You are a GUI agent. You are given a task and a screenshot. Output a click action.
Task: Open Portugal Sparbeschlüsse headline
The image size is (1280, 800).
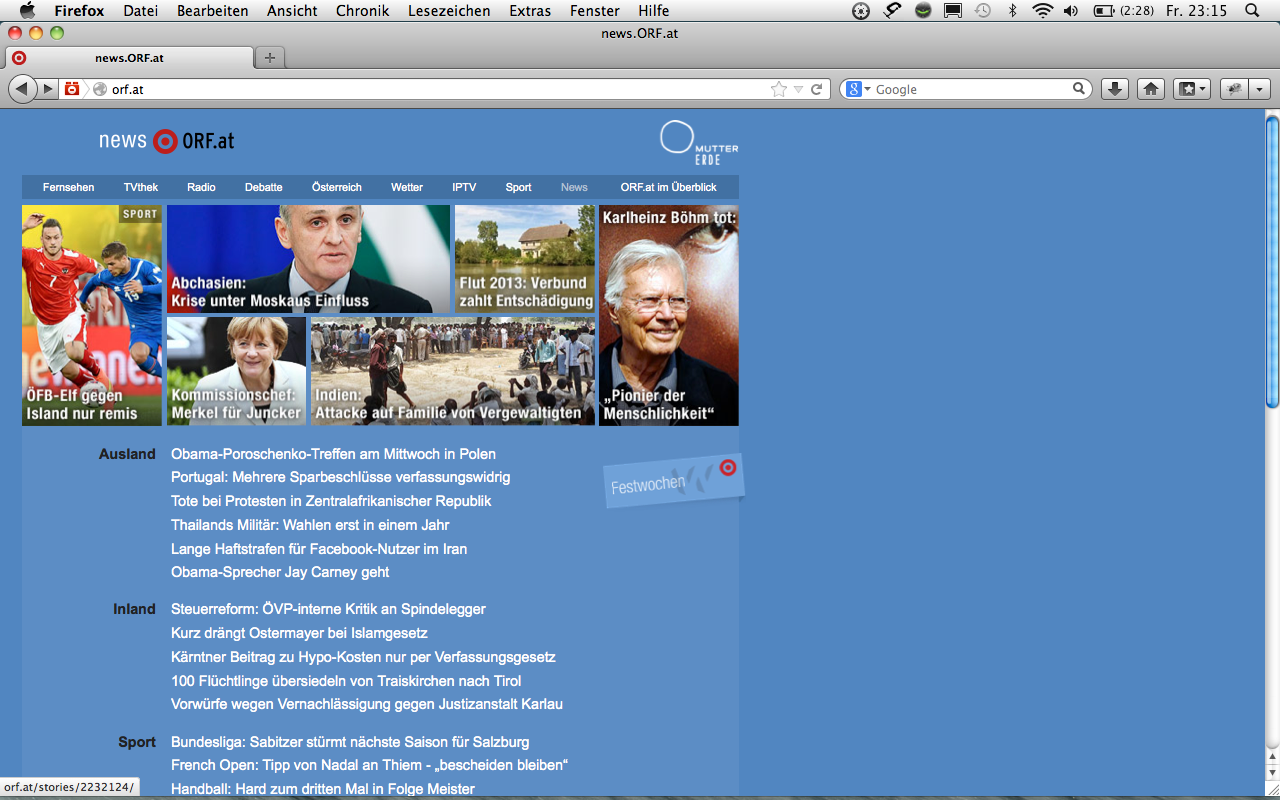tap(341, 477)
